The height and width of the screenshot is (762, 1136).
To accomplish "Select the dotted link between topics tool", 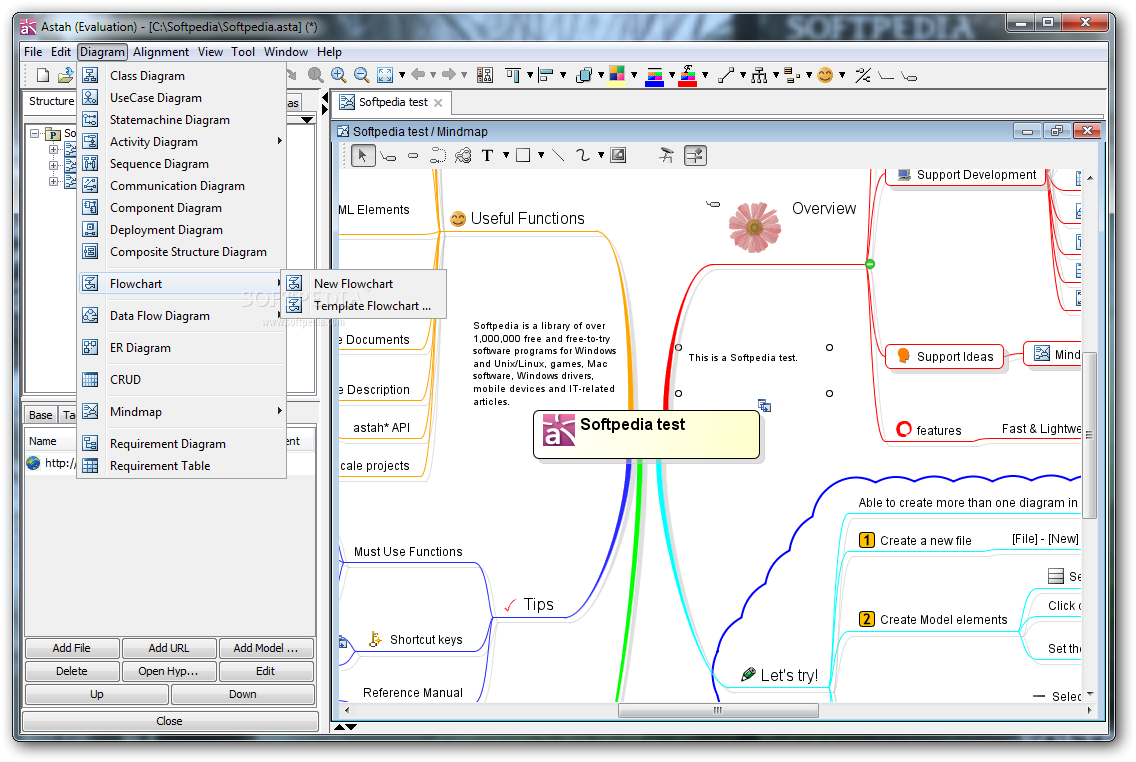I will pos(438,156).
